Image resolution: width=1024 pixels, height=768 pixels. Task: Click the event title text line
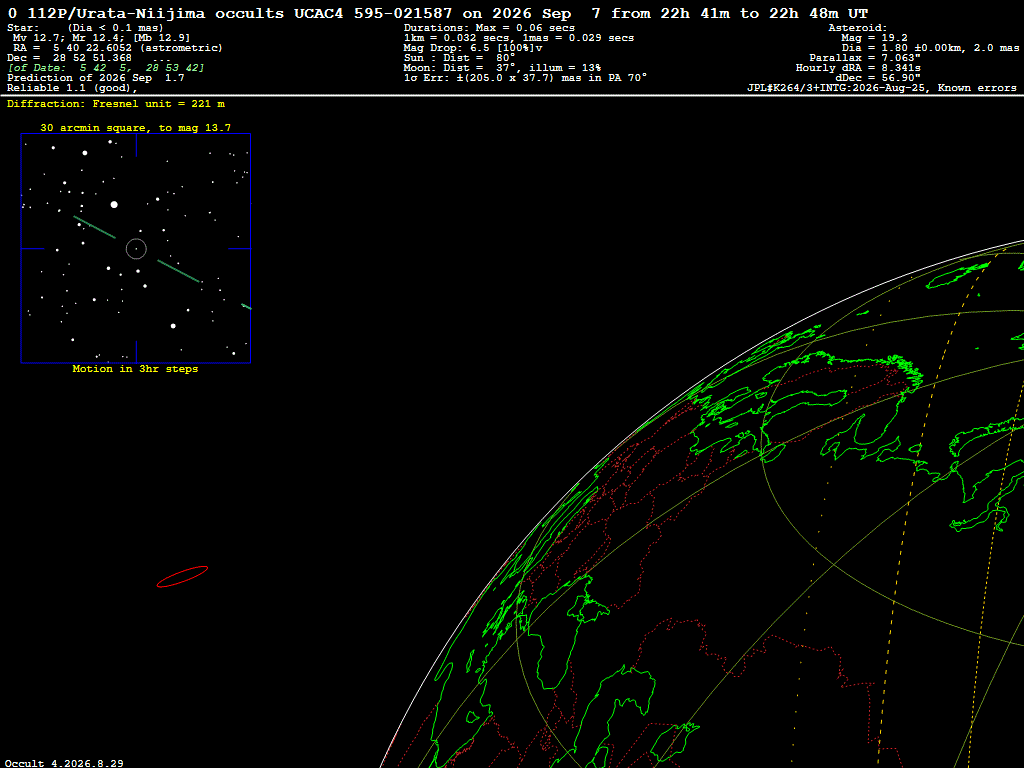click(x=438, y=13)
